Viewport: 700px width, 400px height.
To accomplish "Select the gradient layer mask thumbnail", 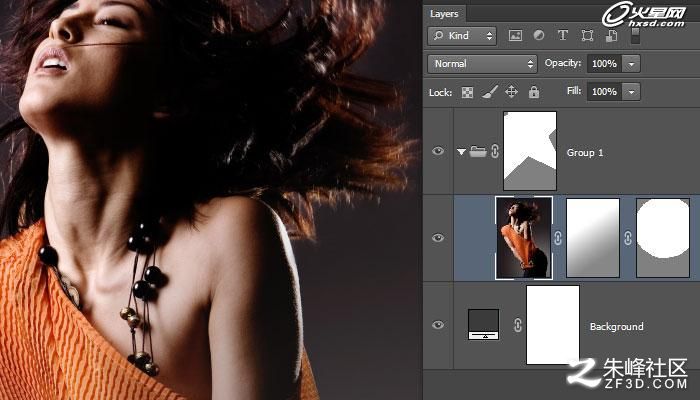I will coord(593,238).
